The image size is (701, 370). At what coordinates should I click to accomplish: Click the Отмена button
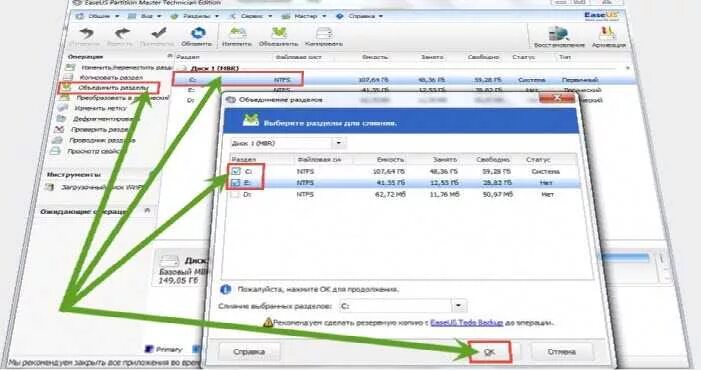pos(562,352)
